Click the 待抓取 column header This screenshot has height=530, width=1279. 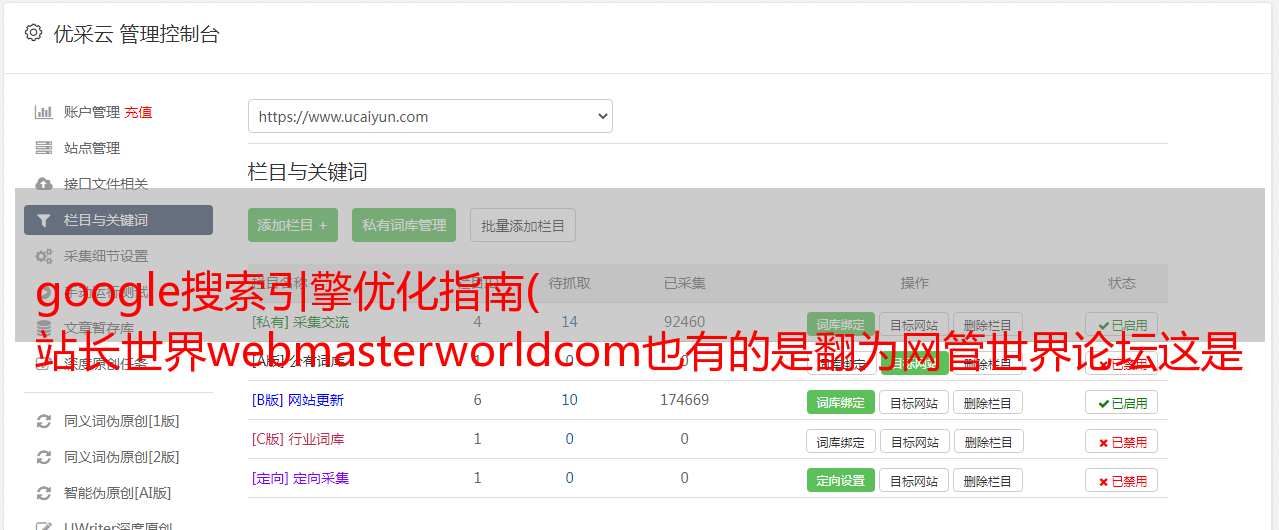570,283
